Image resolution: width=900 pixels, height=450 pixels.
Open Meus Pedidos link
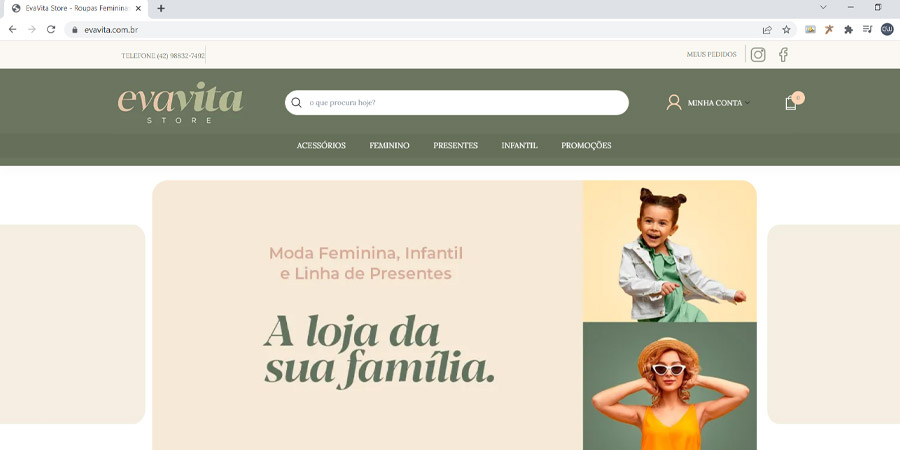711,55
